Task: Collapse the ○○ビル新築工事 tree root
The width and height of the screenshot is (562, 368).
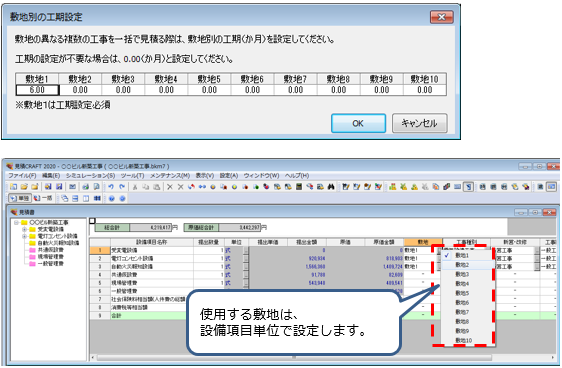Action: click(x=16, y=223)
